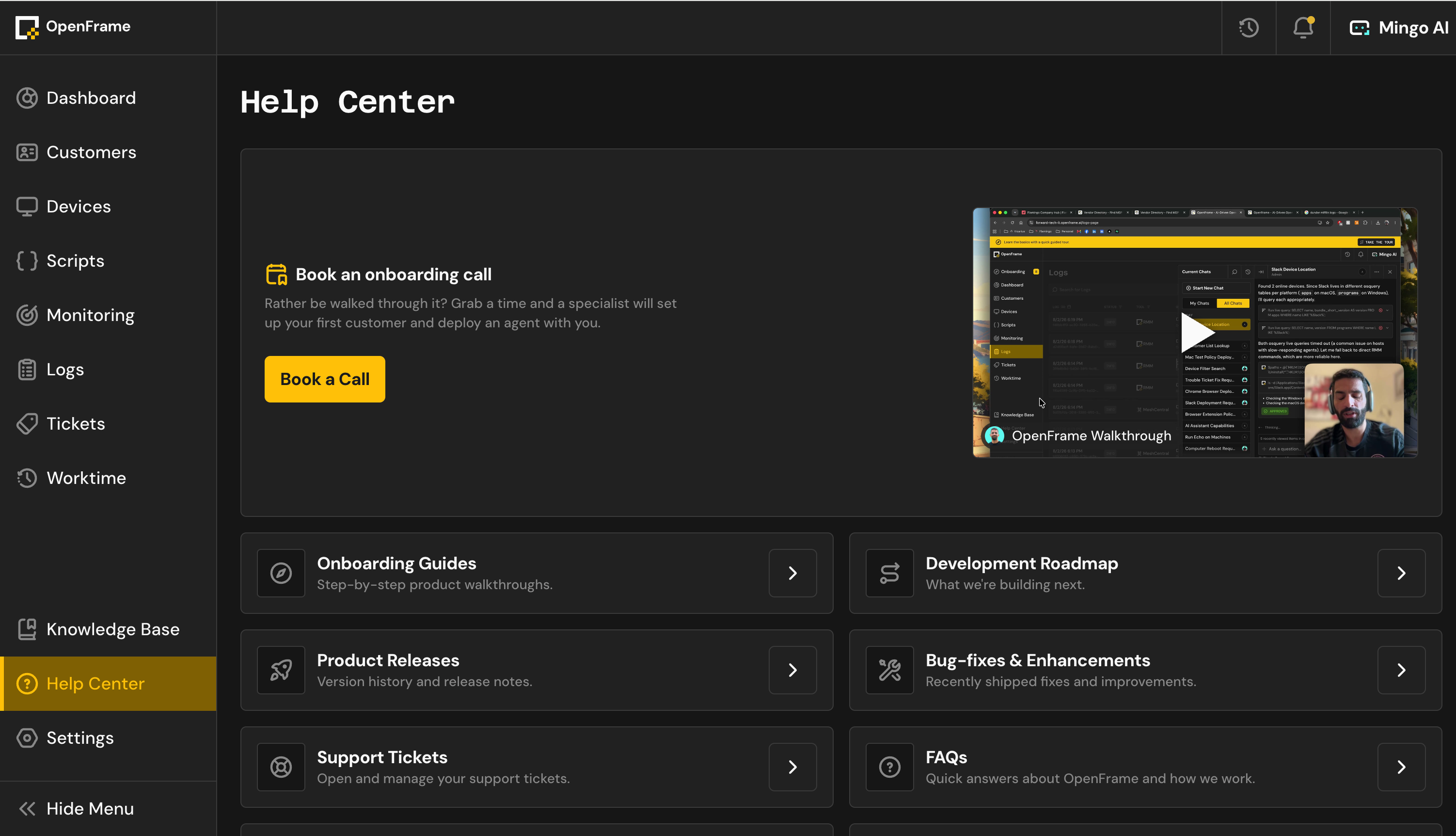This screenshot has height=836, width=1456.
Task: Open Customers from the sidebar
Action: tap(108, 152)
